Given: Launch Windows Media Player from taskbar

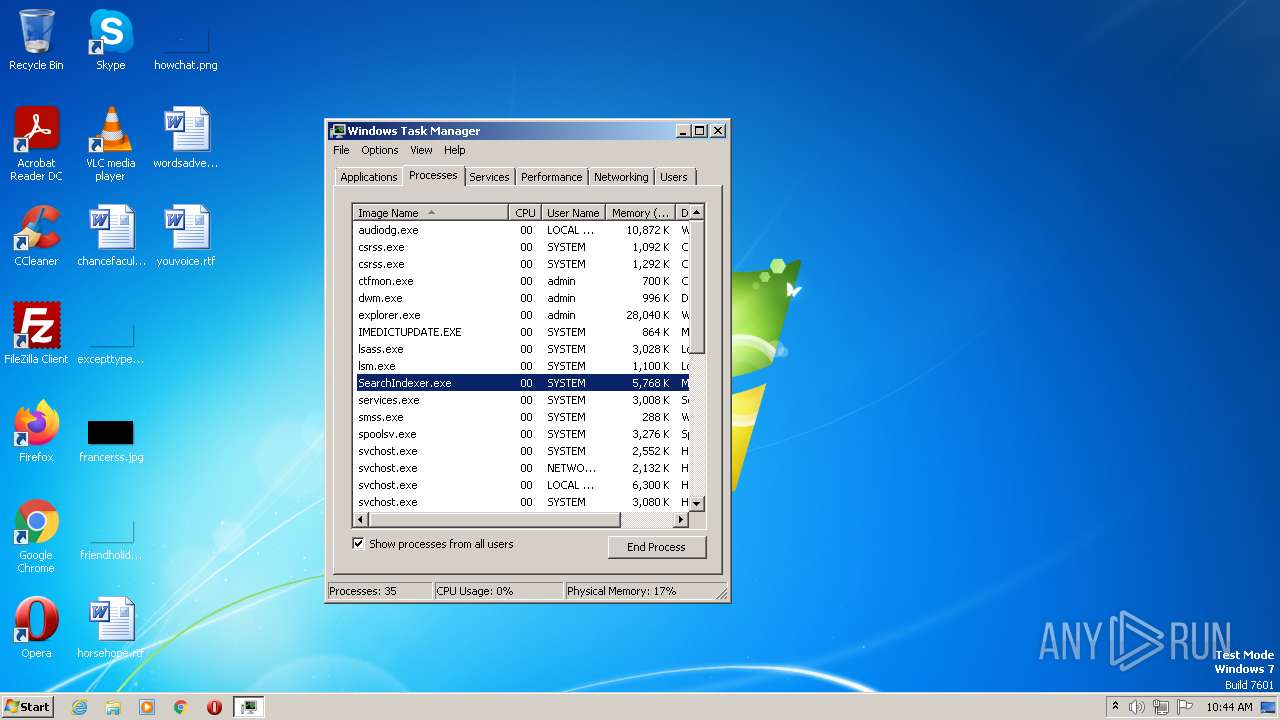Looking at the screenshot, I should pos(147,707).
